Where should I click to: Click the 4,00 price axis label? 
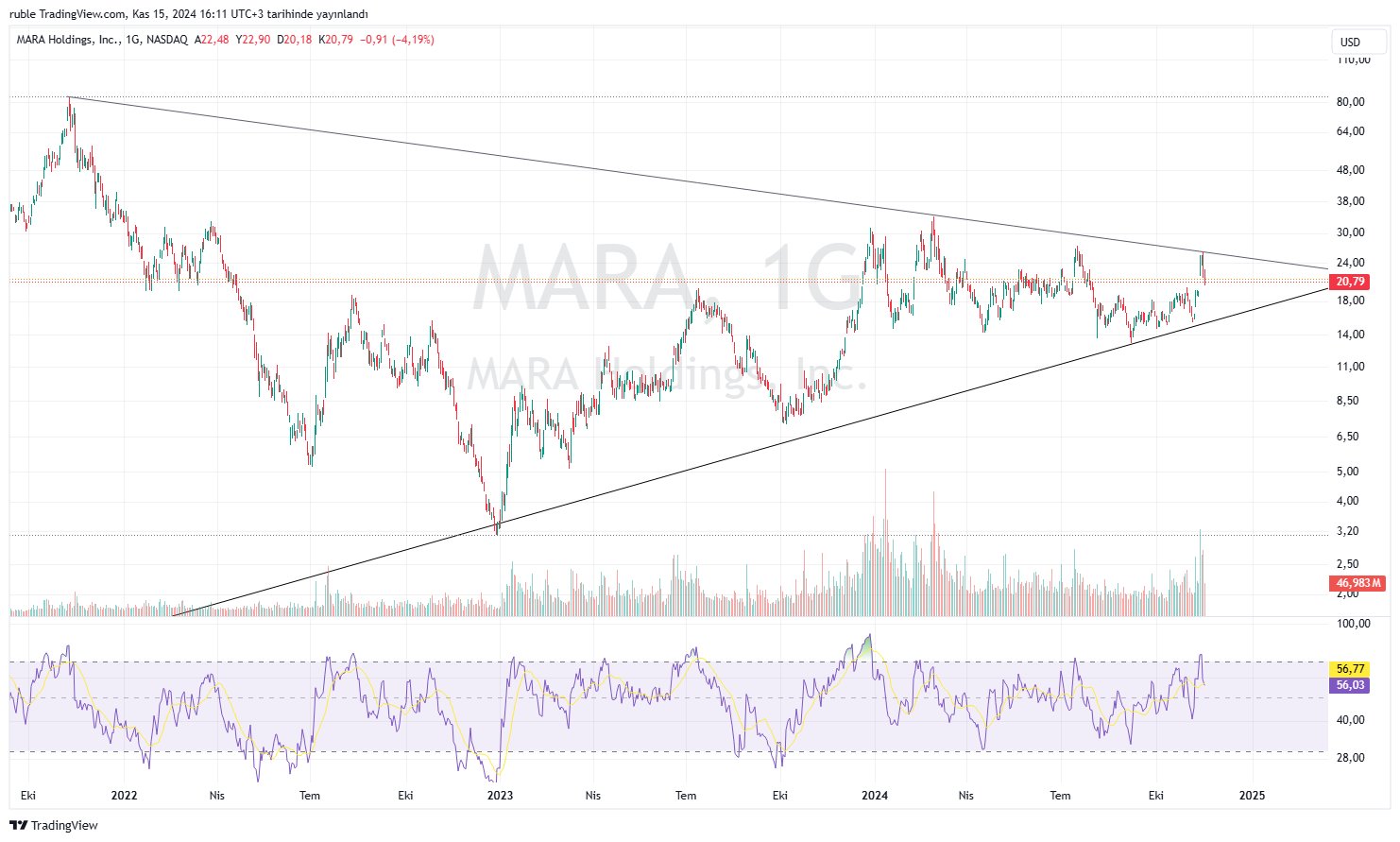point(1348,501)
